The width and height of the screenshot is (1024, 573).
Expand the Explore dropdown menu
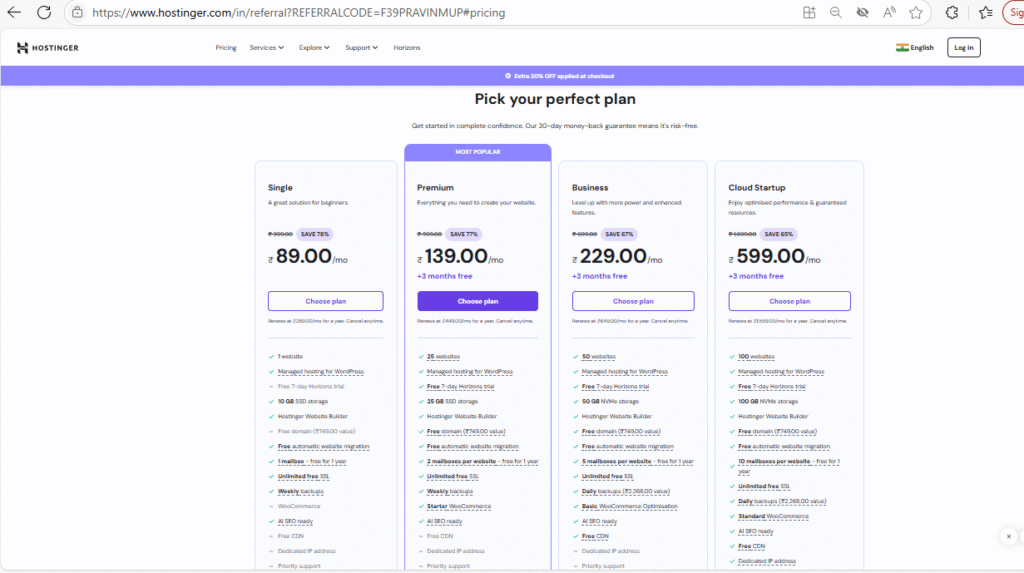314,47
